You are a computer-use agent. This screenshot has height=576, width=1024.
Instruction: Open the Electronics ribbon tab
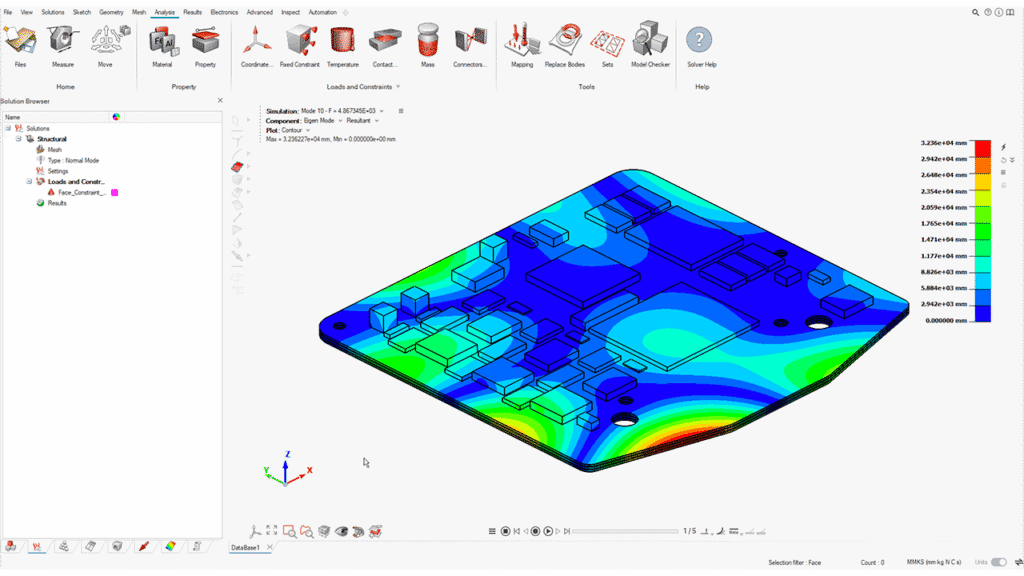tap(224, 12)
